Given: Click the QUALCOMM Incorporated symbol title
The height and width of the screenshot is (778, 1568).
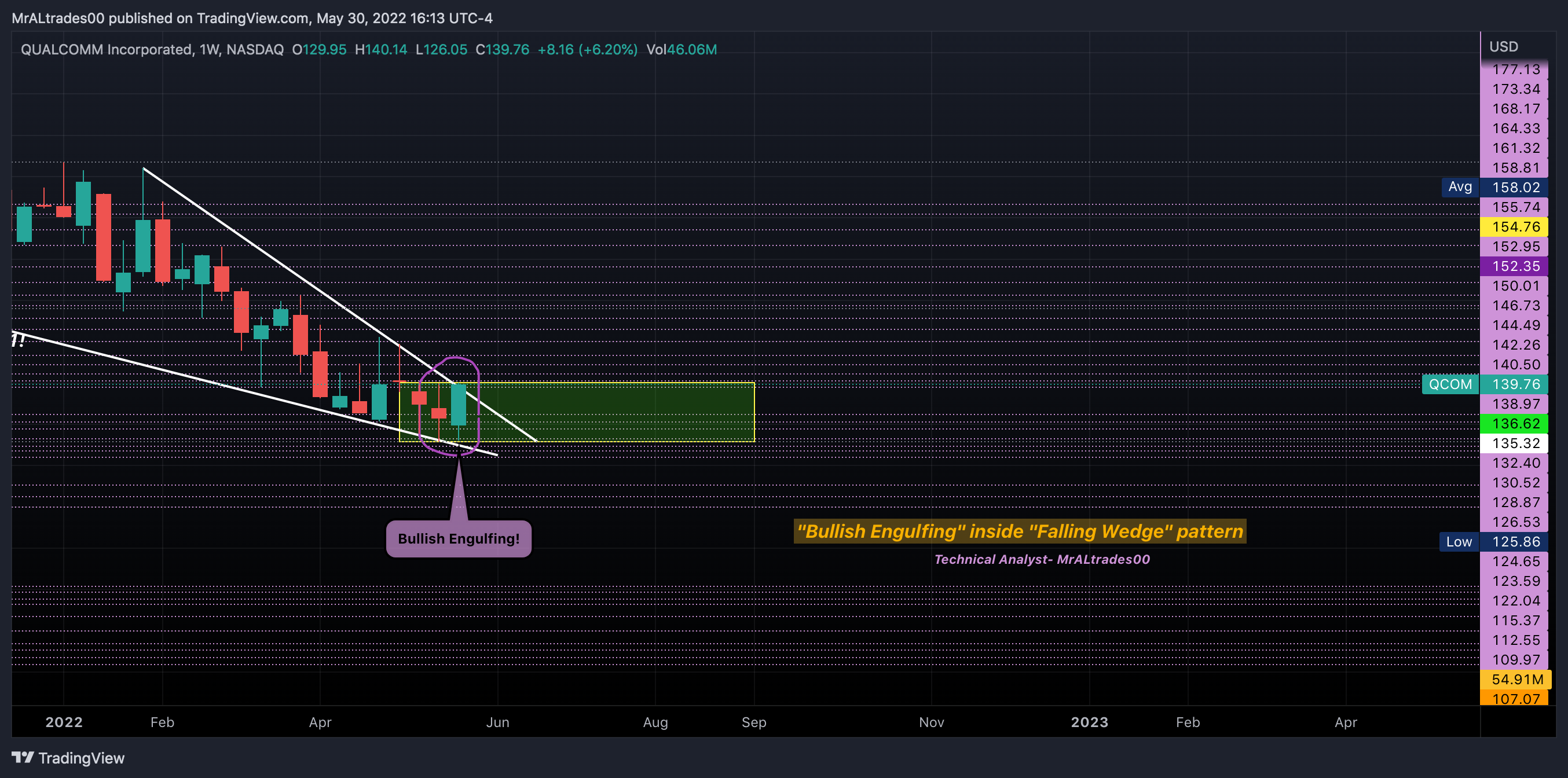Looking at the screenshot, I should pyautogui.click(x=152, y=49).
